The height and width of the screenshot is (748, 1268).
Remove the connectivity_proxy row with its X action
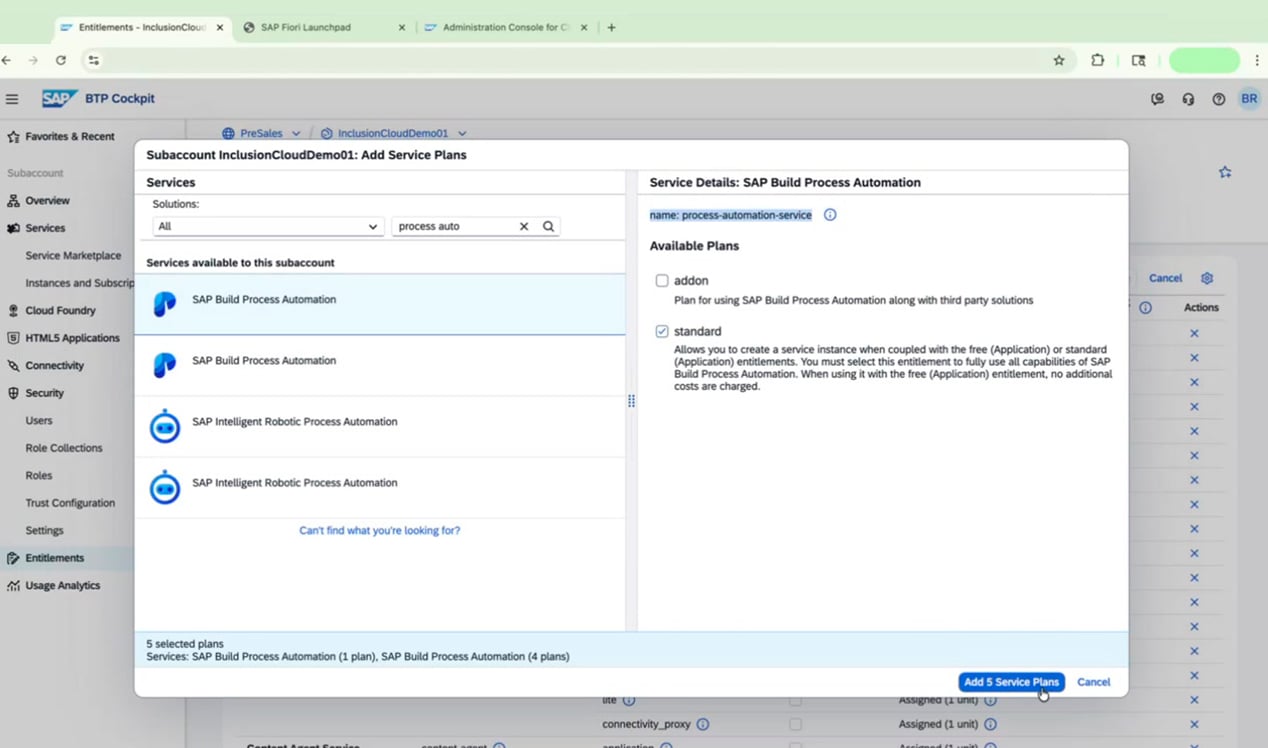(1194, 724)
